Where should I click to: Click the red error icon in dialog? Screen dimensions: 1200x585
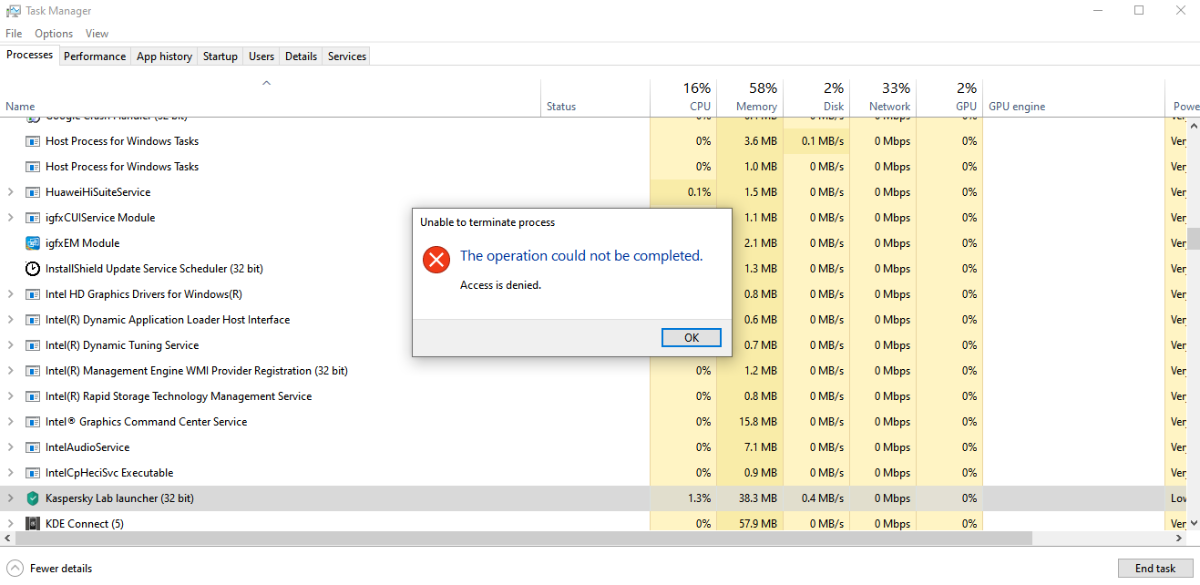pyautogui.click(x=436, y=260)
